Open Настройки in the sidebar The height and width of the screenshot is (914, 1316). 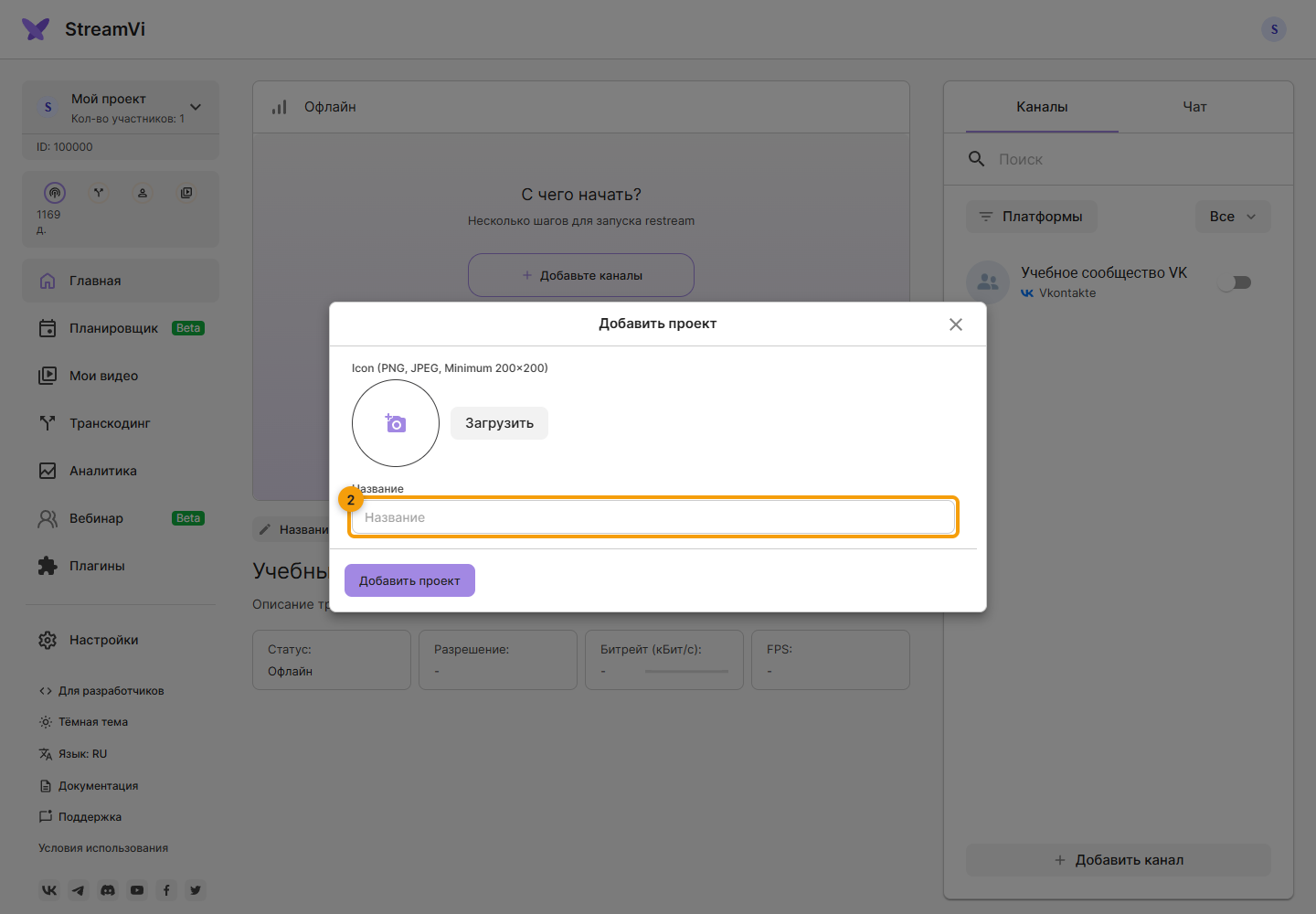(x=121, y=640)
